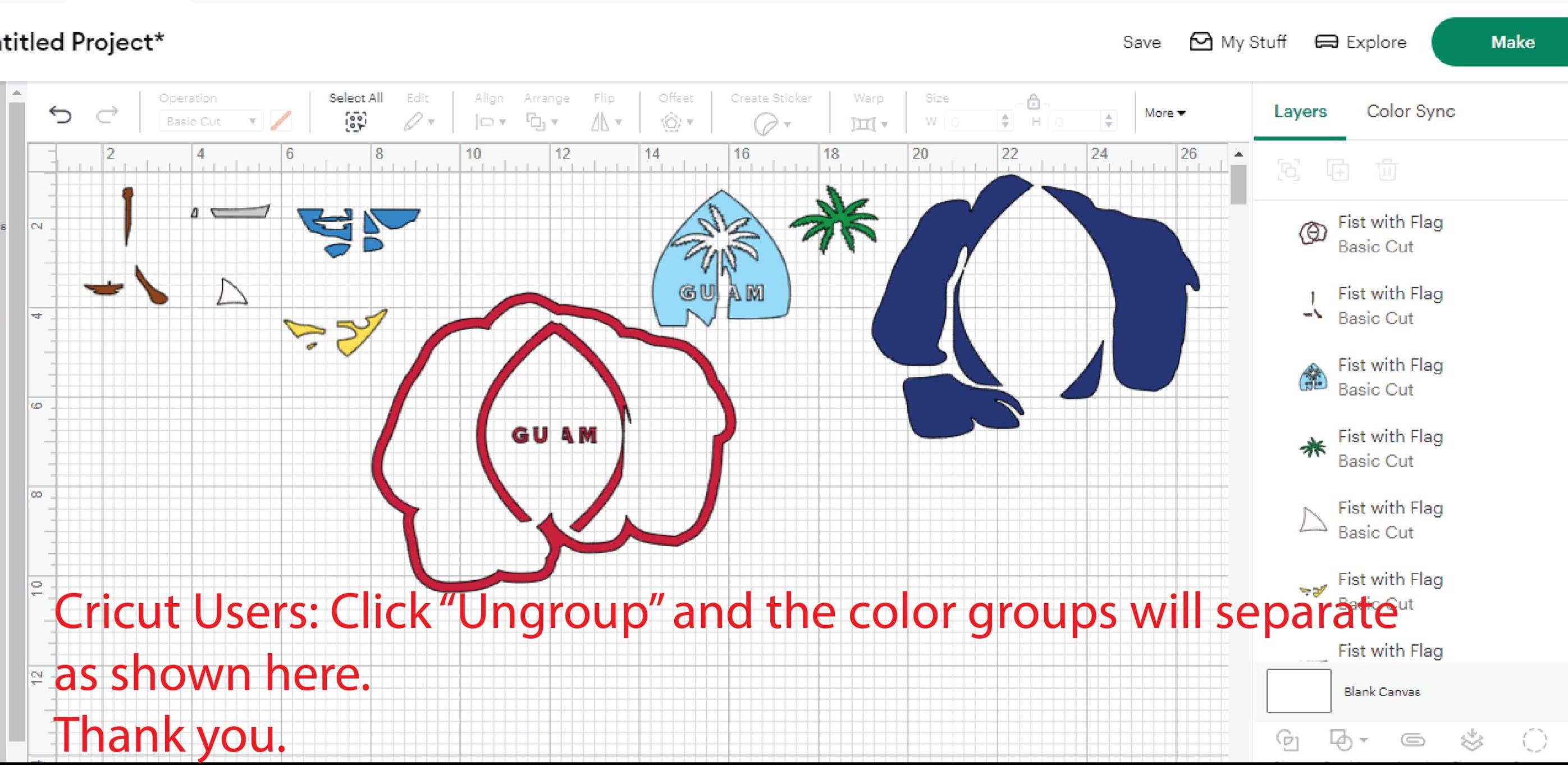Open the Layers tab

coord(1300,111)
